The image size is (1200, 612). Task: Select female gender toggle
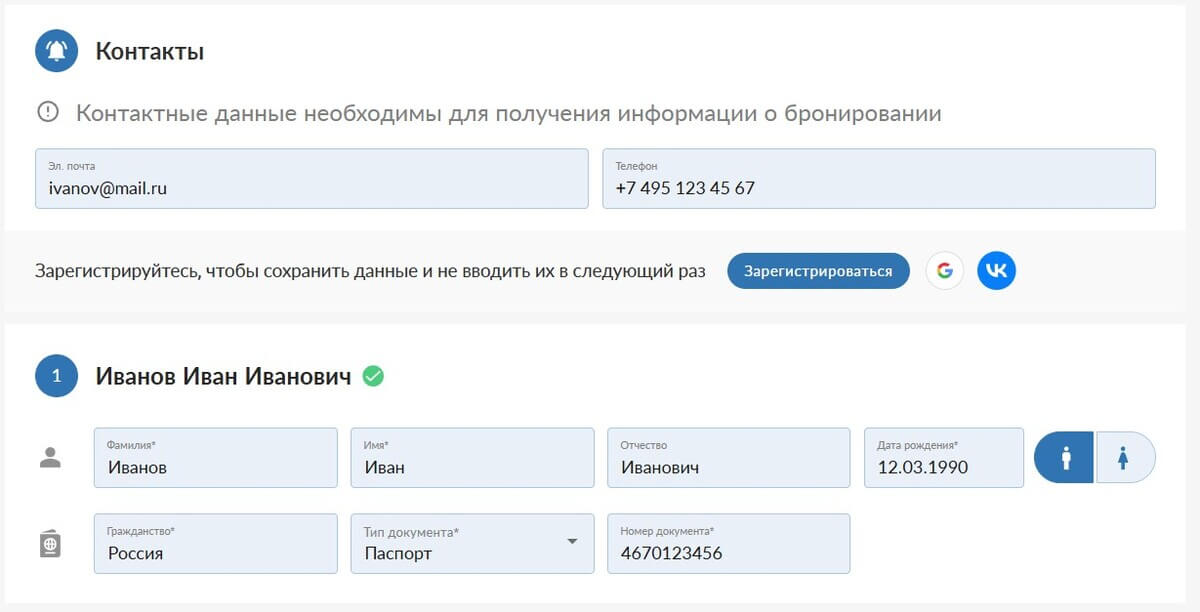pyautogui.click(x=1126, y=458)
